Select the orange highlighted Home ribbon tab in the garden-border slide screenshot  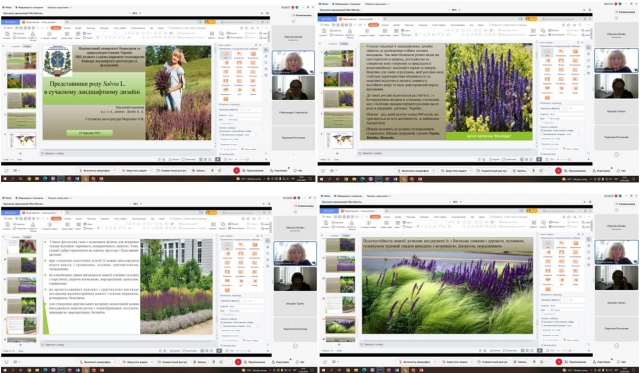[56, 218]
